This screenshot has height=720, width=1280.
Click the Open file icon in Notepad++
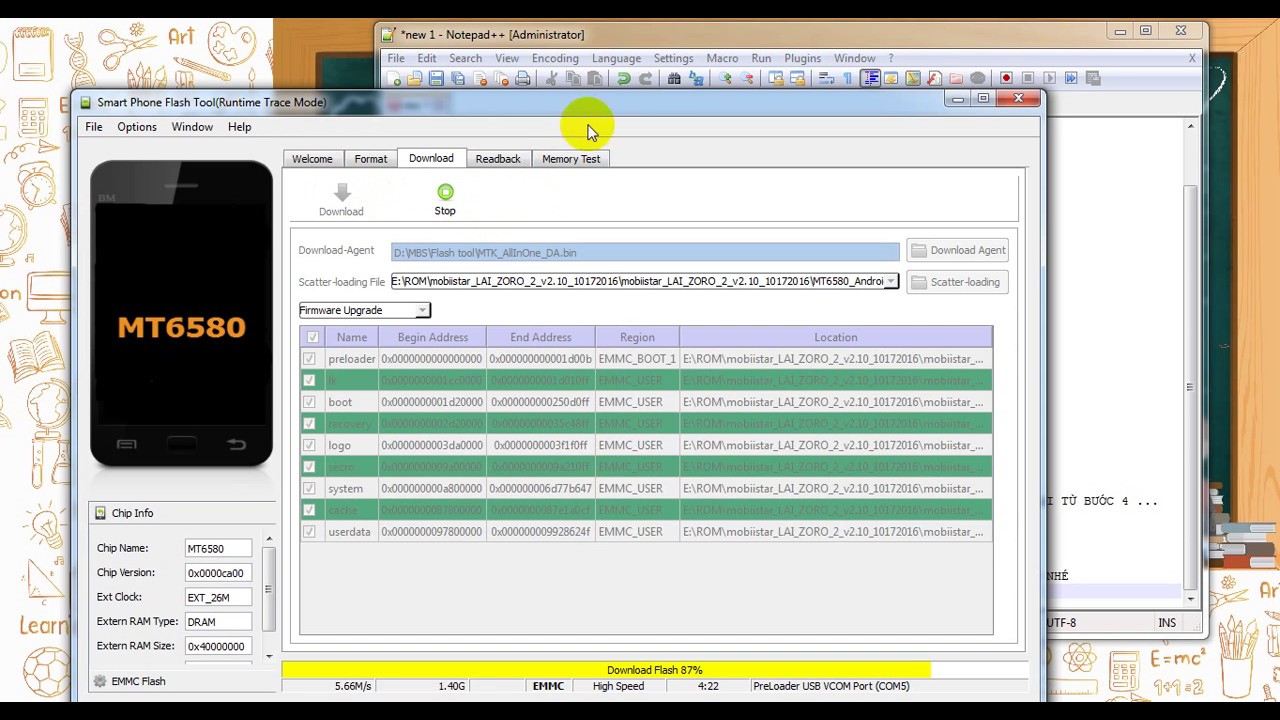[x=414, y=78]
